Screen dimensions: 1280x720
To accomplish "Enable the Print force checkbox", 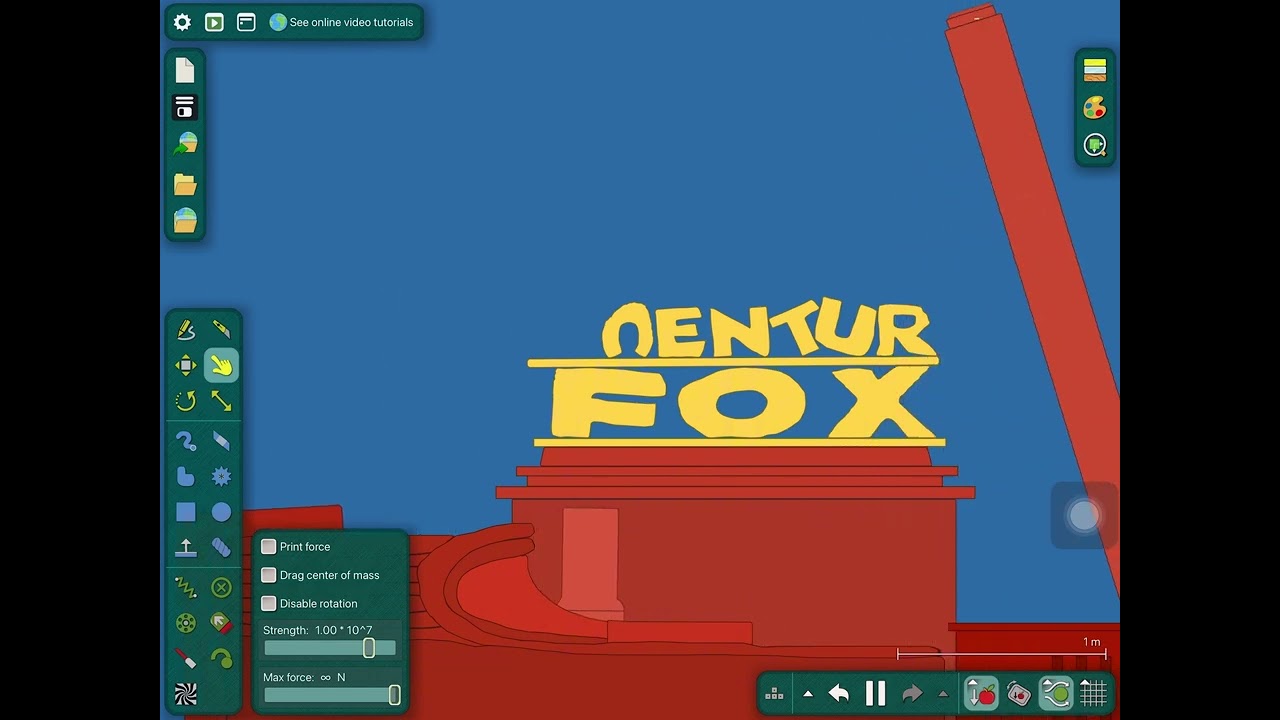I will (x=269, y=547).
